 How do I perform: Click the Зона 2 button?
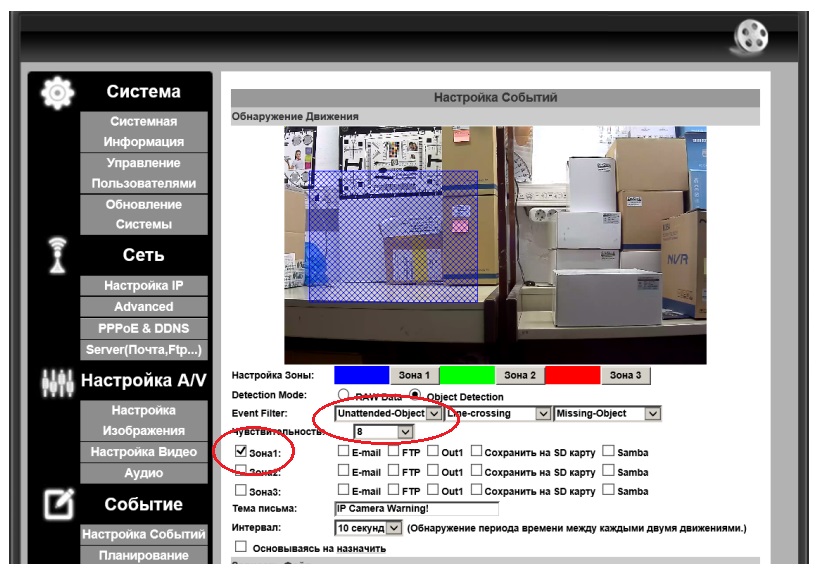(x=520, y=375)
